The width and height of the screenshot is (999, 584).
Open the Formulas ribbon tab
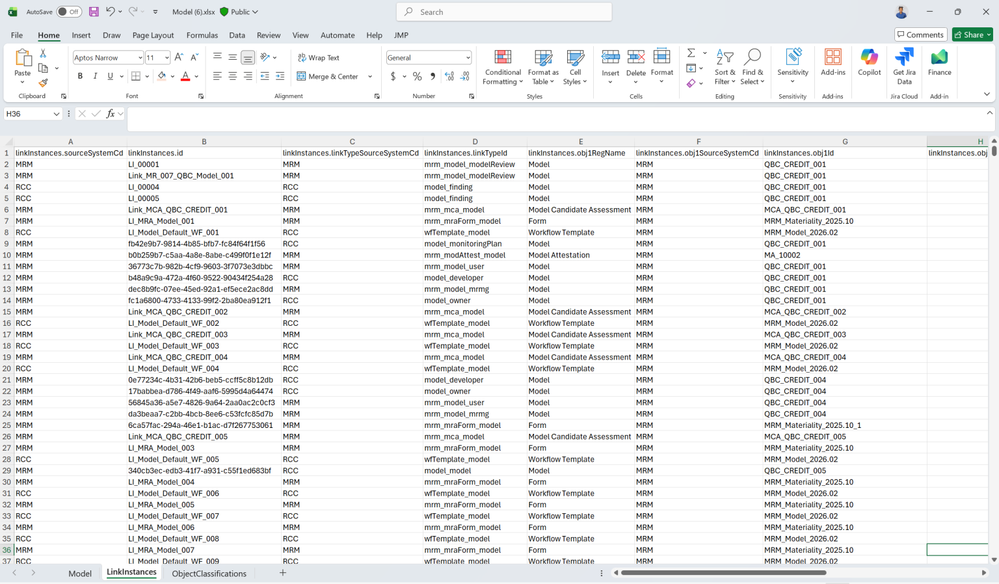(202, 35)
